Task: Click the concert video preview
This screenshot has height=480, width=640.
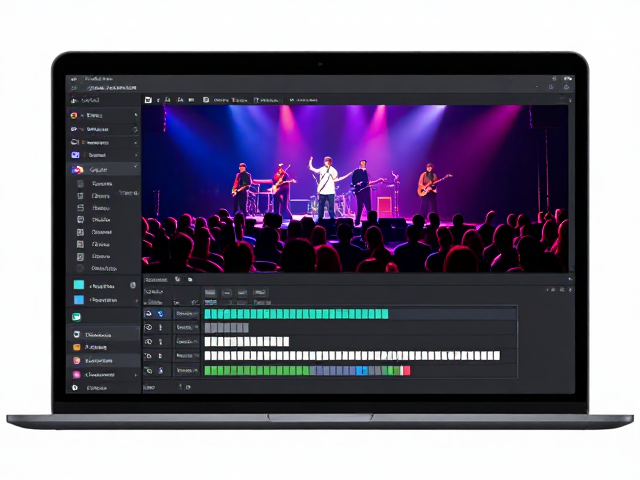Action: point(355,189)
